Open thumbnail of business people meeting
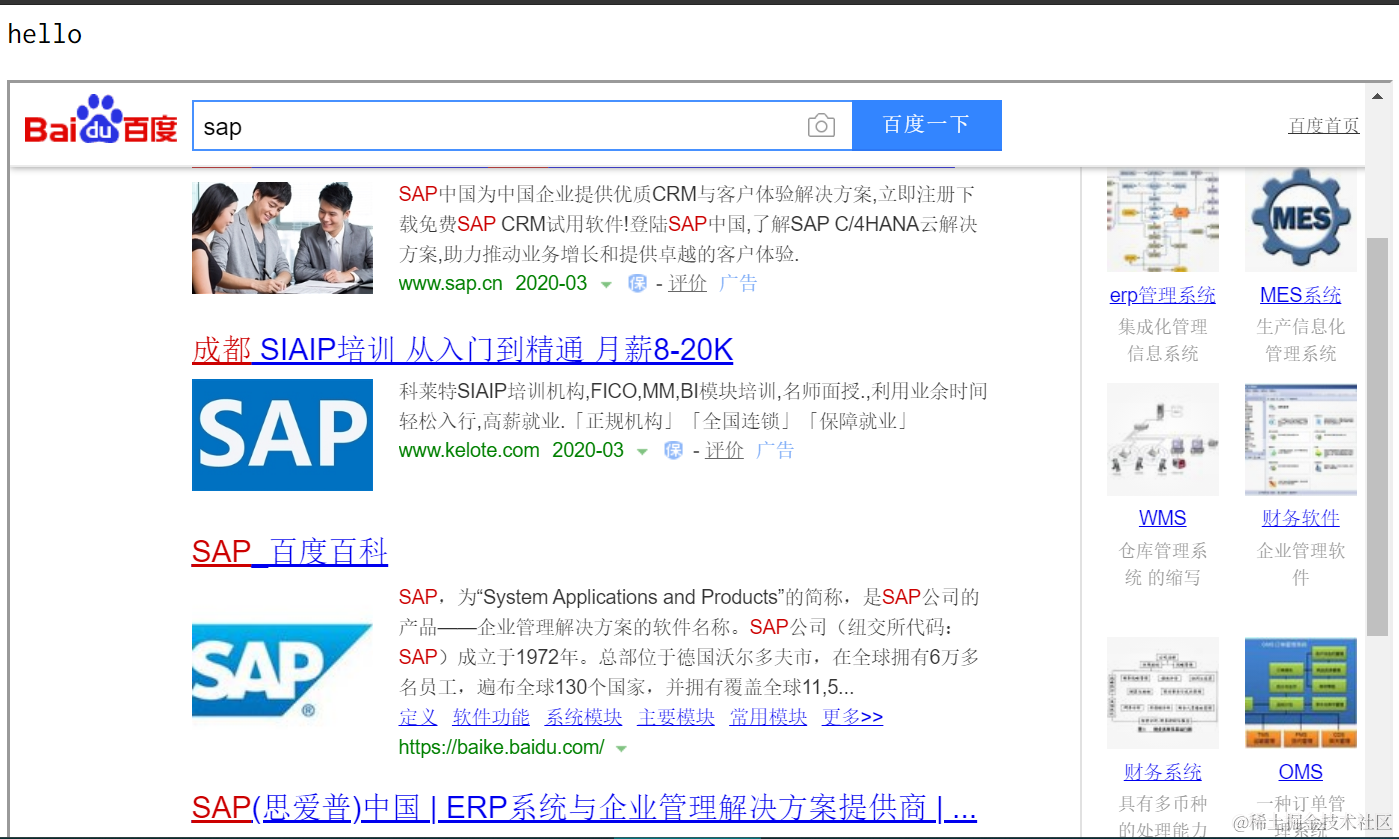Screen dimensions: 1399x839 point(282,237)
